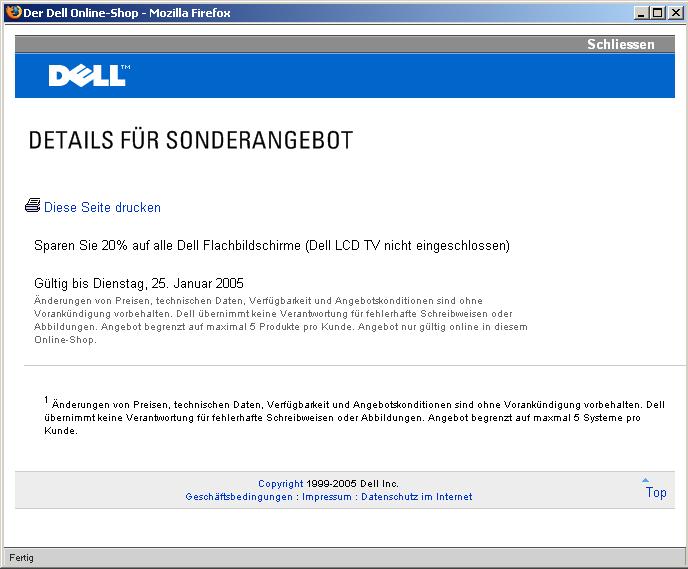Click the Copyright link in the footer
Image resolution: width=688 pixels, height=569 pixels.
click(x=280, y=484)
